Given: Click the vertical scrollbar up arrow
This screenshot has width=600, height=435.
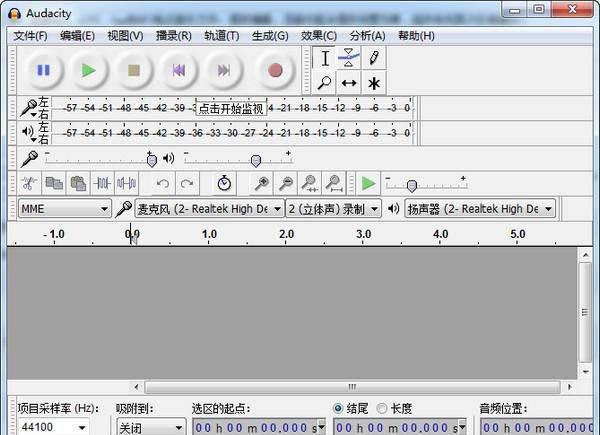Looking at the screenshot, I should (x=585, y=254).
